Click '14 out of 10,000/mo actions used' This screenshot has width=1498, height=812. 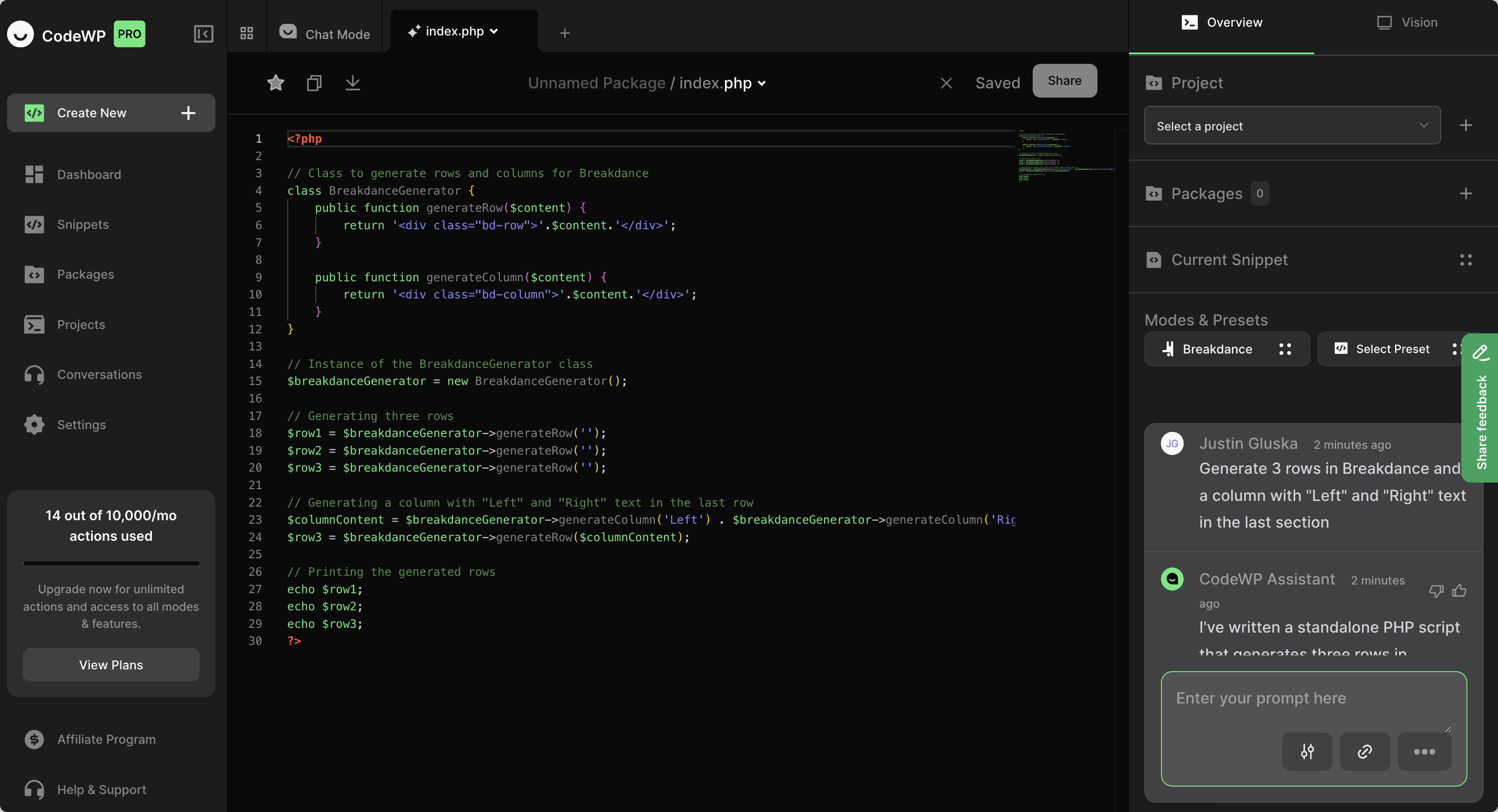tap(111, 525)
